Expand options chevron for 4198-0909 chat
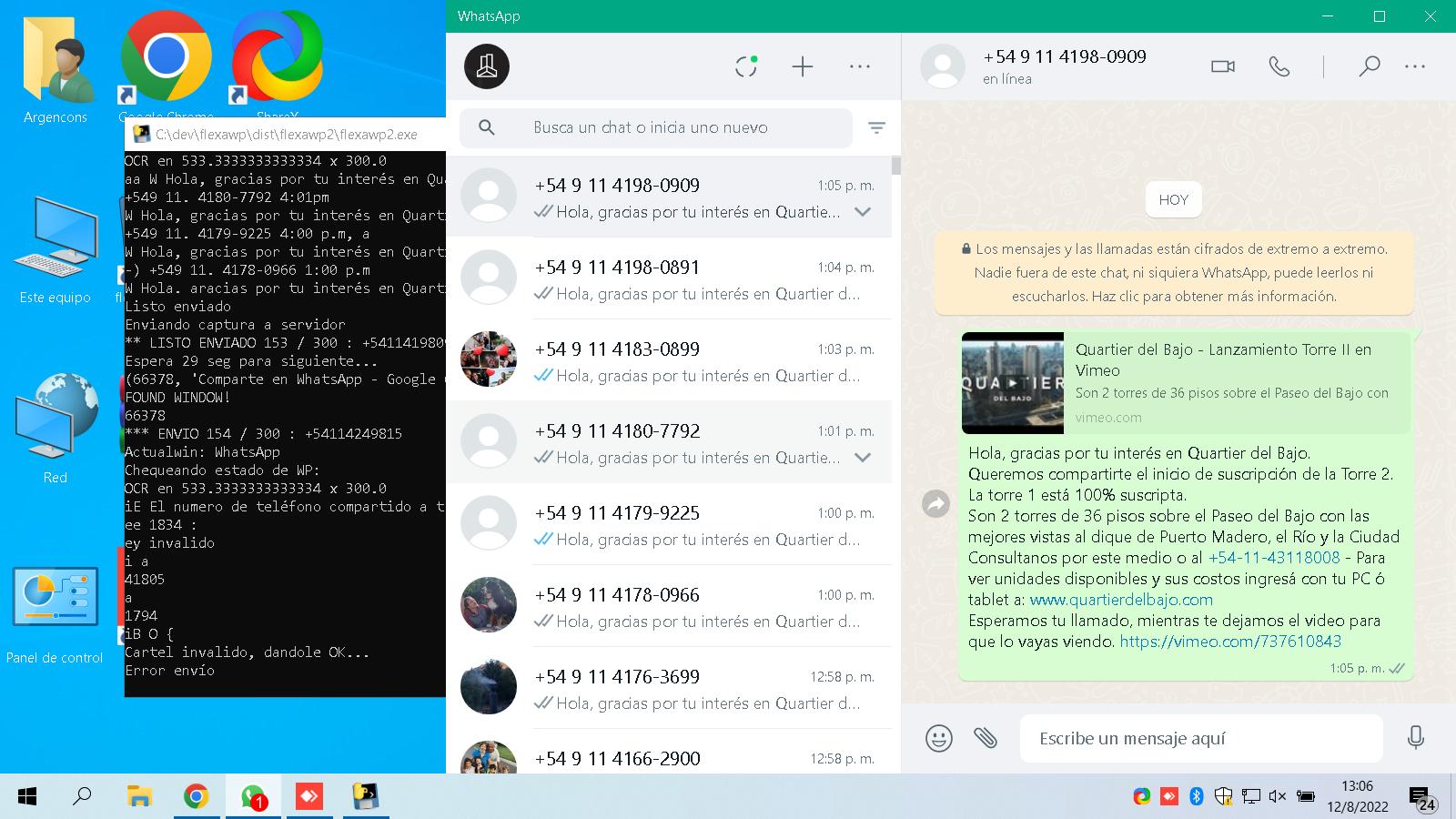Viewport: 1456px width, 819px height. (863, 212)
